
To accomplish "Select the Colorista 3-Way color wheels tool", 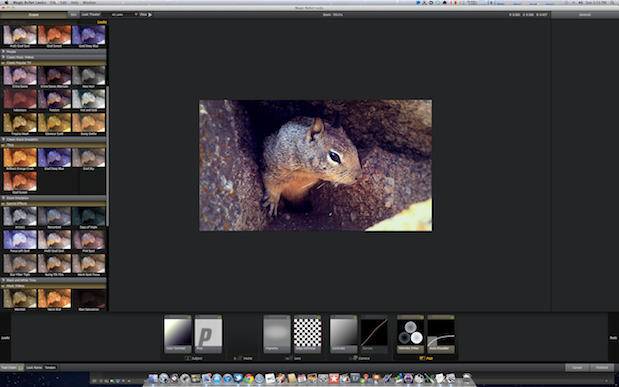I will [411, 334].
